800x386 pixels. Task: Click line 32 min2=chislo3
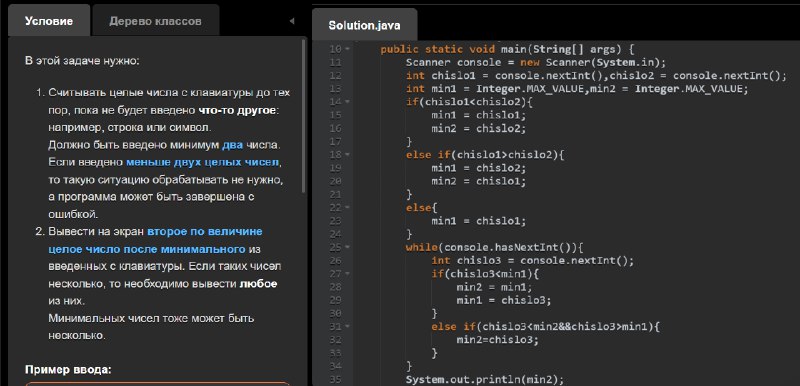(497, 340)
